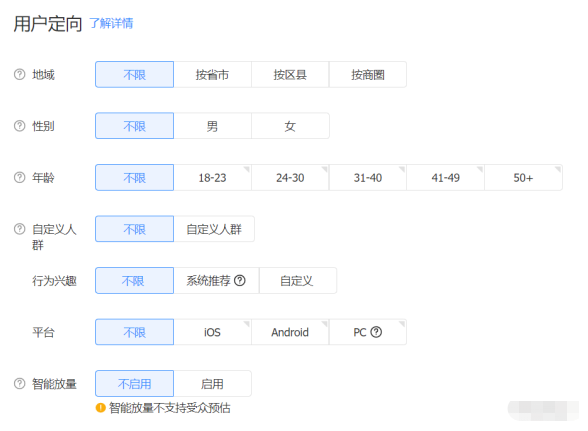Expand the 18-23 age option corner arrow
Image resolution: width=588 pixels, height=431 pixels.
tap(247, 169)
